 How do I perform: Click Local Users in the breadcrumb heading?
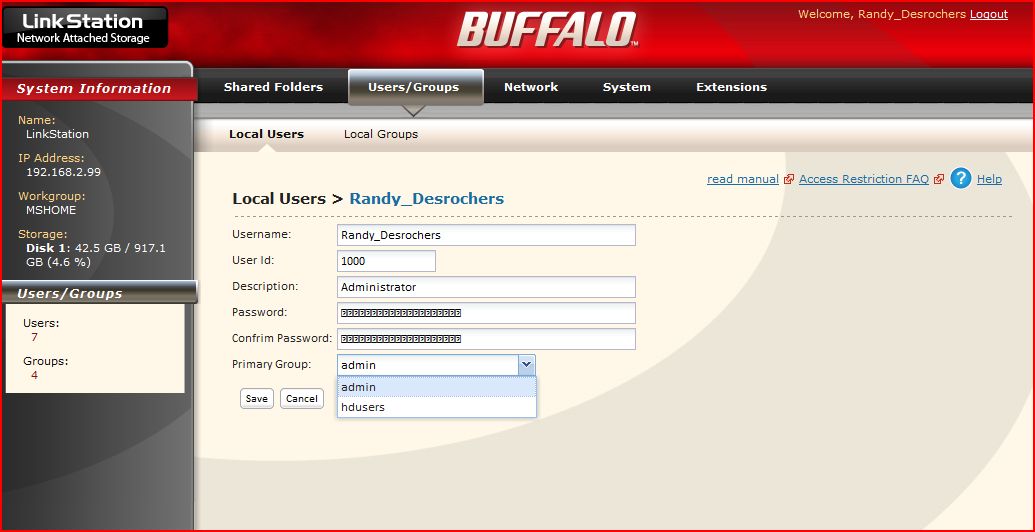tap(279, 199)
